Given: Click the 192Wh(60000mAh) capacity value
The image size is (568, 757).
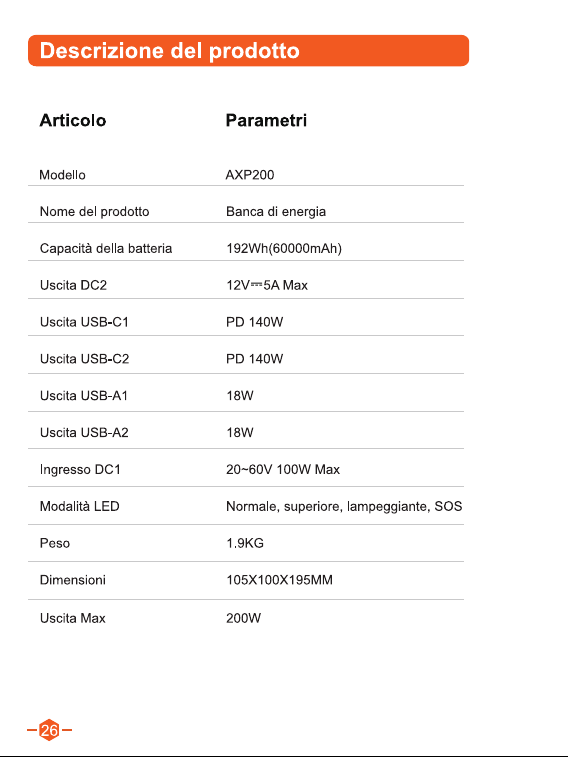Looking at the screenshot, I should (284, 249).
